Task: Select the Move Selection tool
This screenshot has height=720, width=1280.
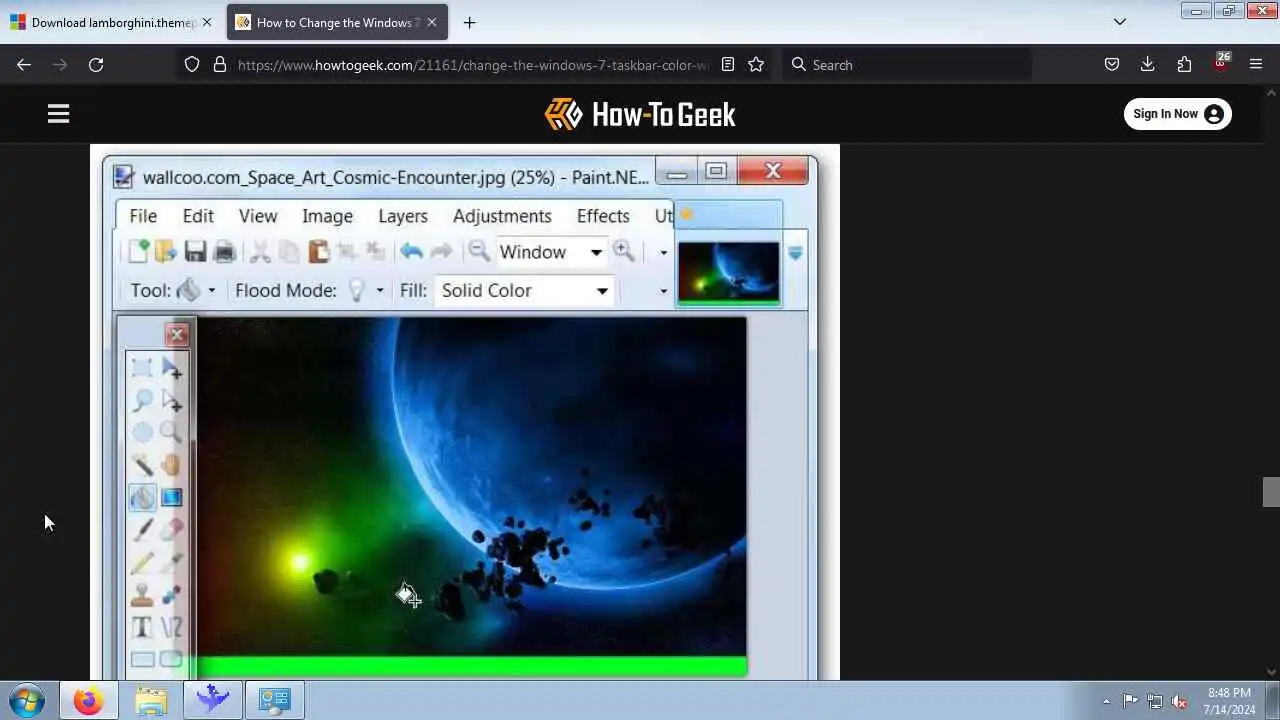Action: [172, 401]
